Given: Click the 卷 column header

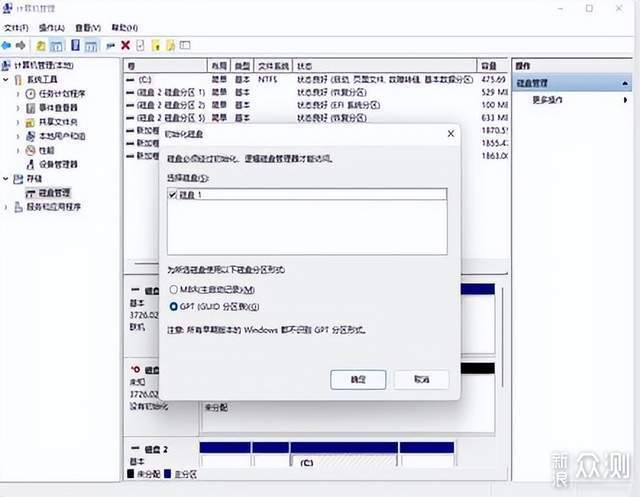Looking at the screenshot, I should (165, 66).
